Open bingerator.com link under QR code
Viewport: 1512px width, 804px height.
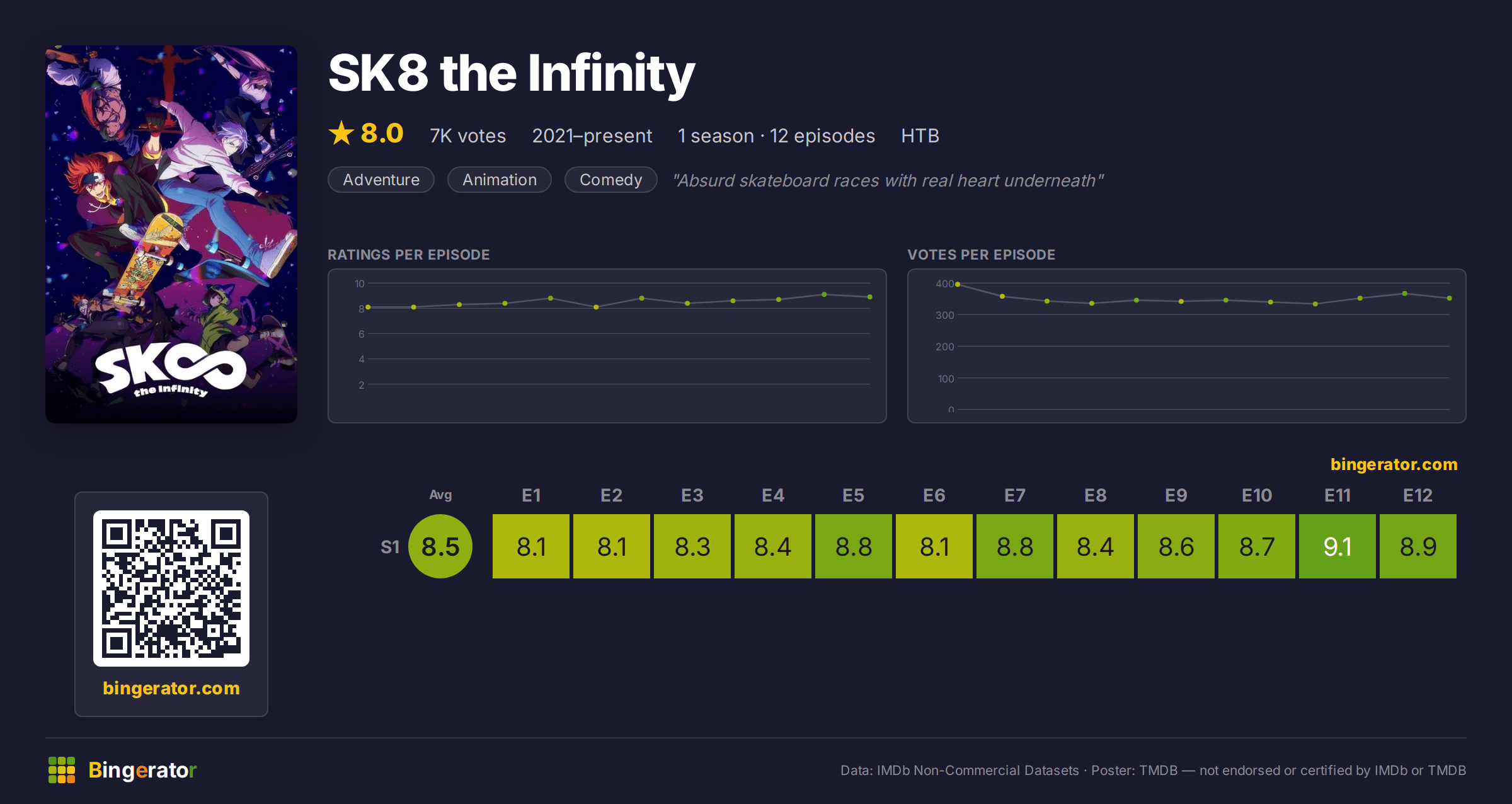click(x=171, y=688)
